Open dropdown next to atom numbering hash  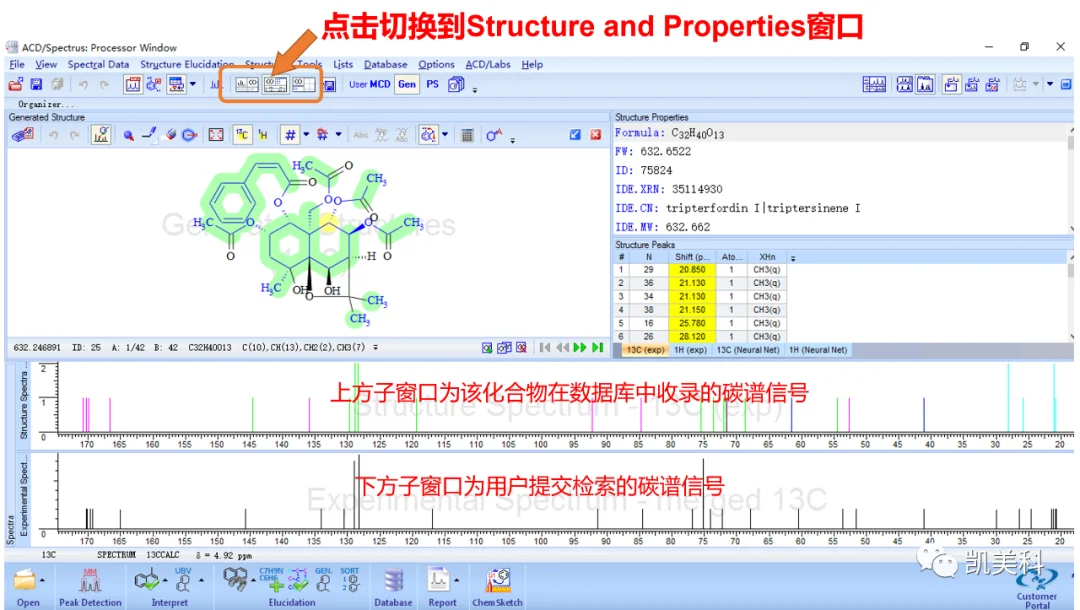tap(306, 135)
